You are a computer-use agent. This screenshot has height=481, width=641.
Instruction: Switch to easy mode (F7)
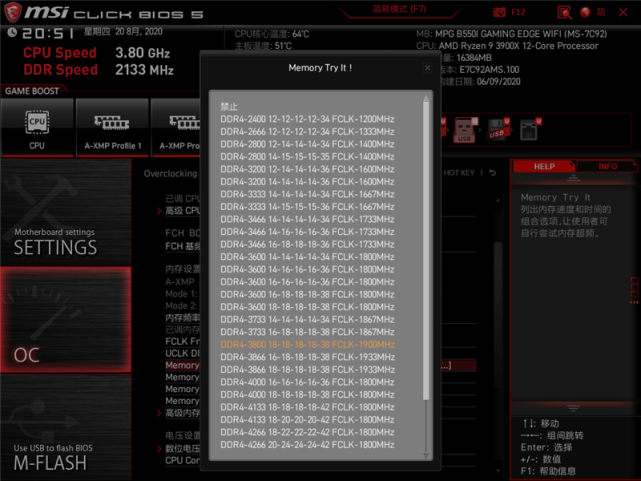coord(399,9)
